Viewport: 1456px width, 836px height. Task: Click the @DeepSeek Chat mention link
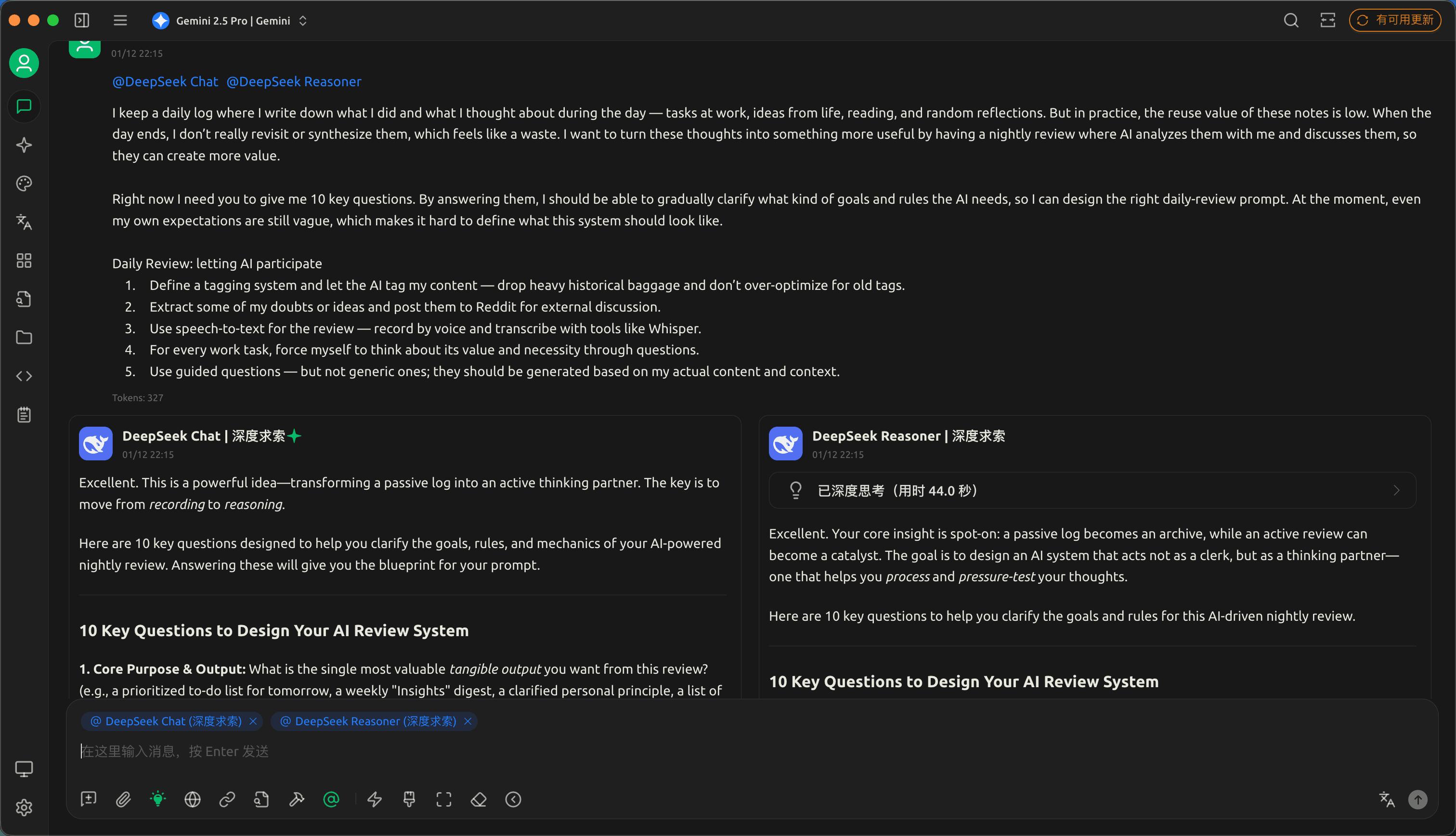pos(165,81)
